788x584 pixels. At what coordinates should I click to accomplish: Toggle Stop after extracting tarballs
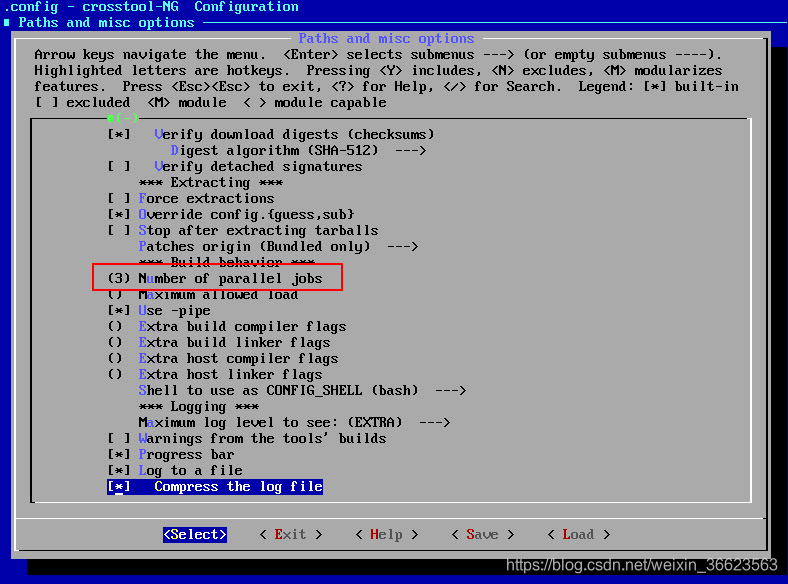point(243,231)
